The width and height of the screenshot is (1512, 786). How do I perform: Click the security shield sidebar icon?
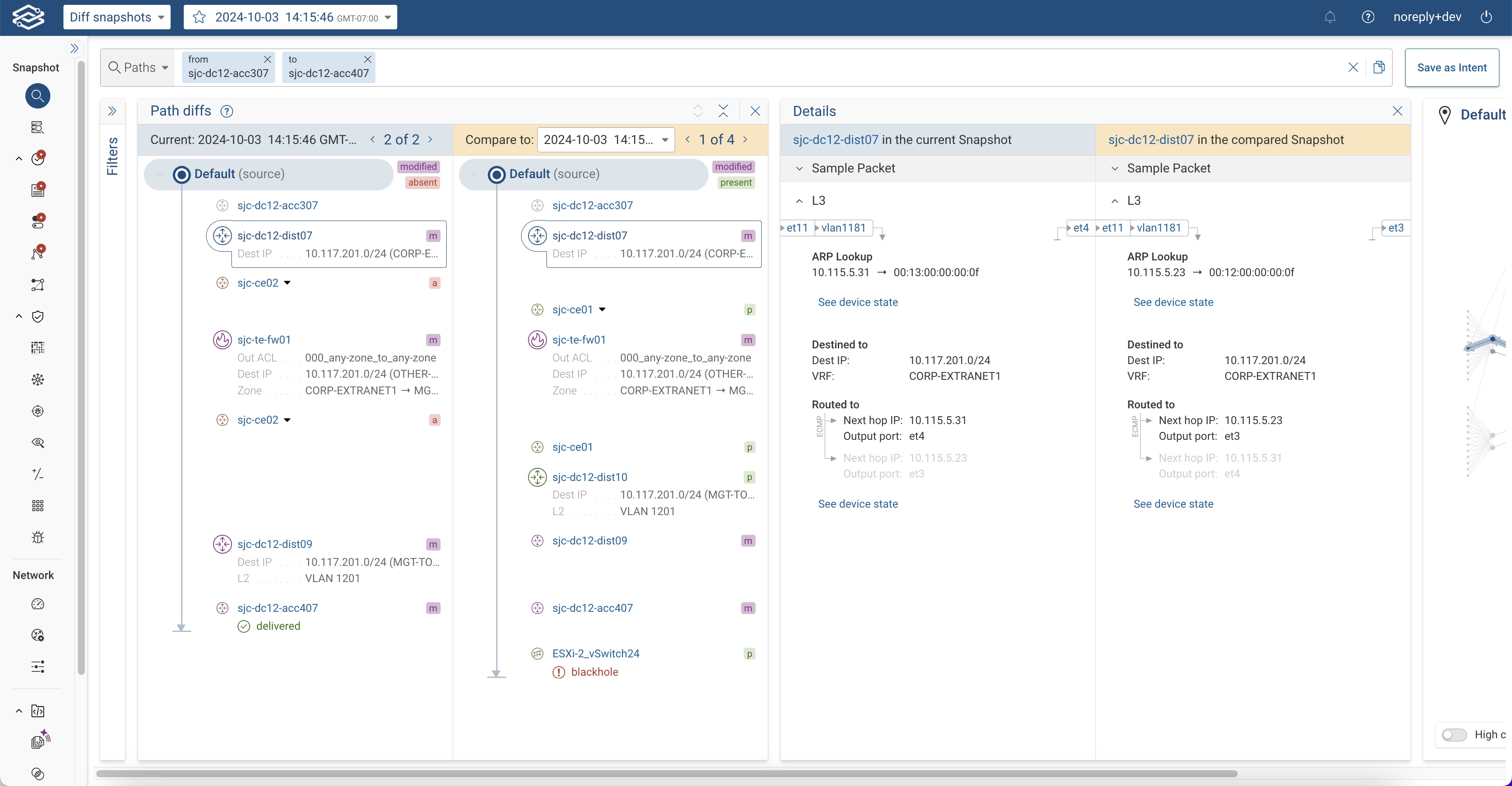pos(38,316)
